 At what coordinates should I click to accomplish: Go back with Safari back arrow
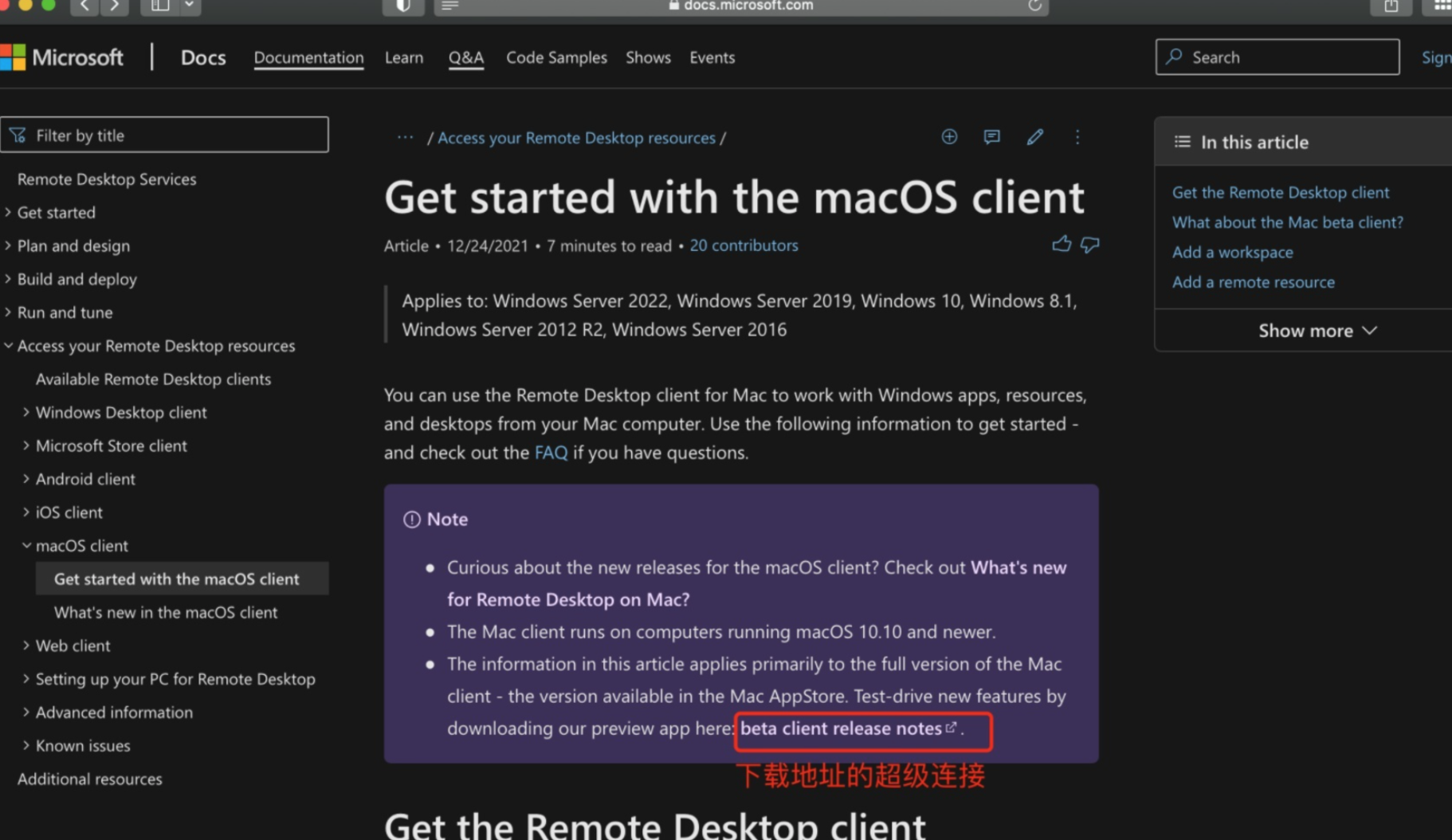[84, 6]
